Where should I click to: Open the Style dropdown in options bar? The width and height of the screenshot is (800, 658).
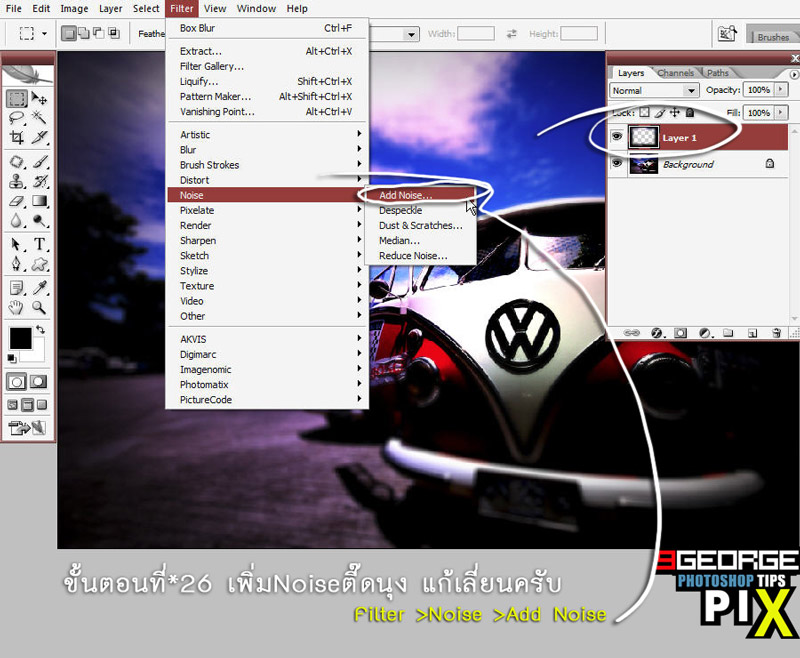tap(411, 34)
